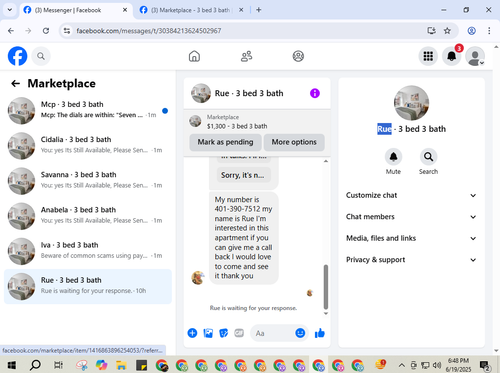Click the message input field Aa
This screenshot has height=373, width=500.
[x=272, y=333]
